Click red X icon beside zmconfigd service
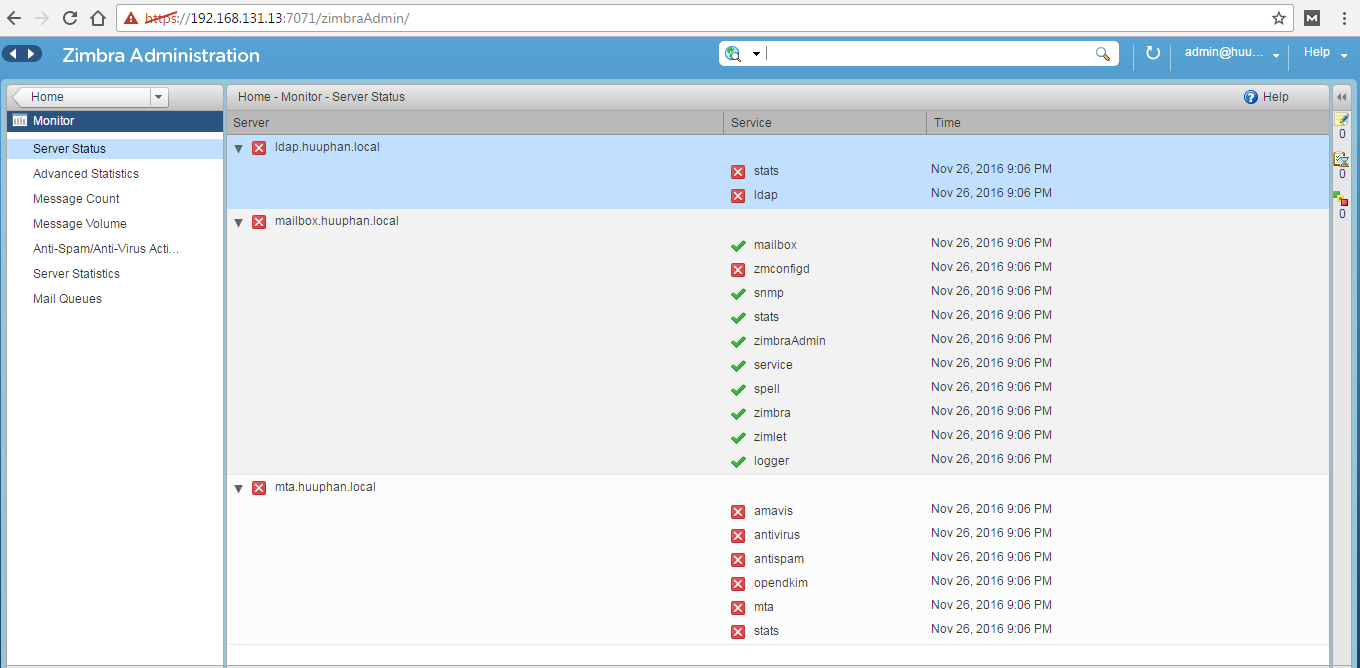1360x668 pixels. click(738, 270)
